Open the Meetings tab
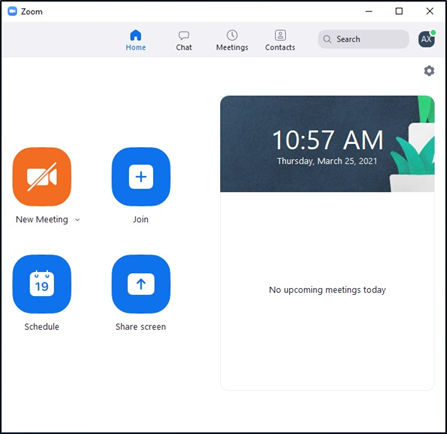Viewport: 447px width, 434px height. (232, 40)
